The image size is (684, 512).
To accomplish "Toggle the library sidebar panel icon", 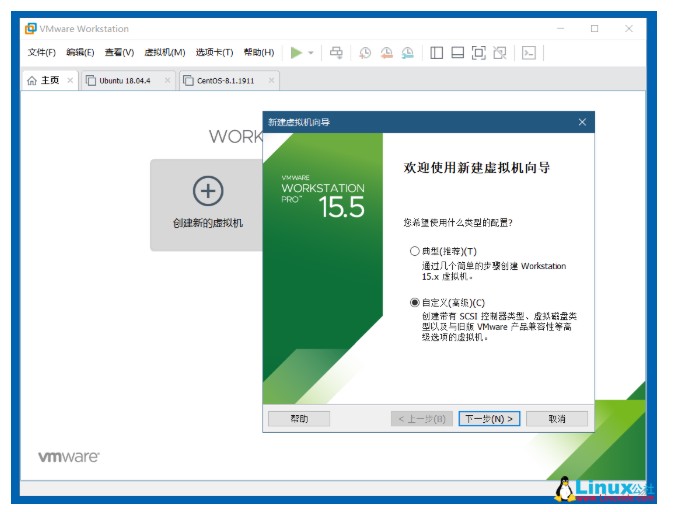I will tap(436, 53).
